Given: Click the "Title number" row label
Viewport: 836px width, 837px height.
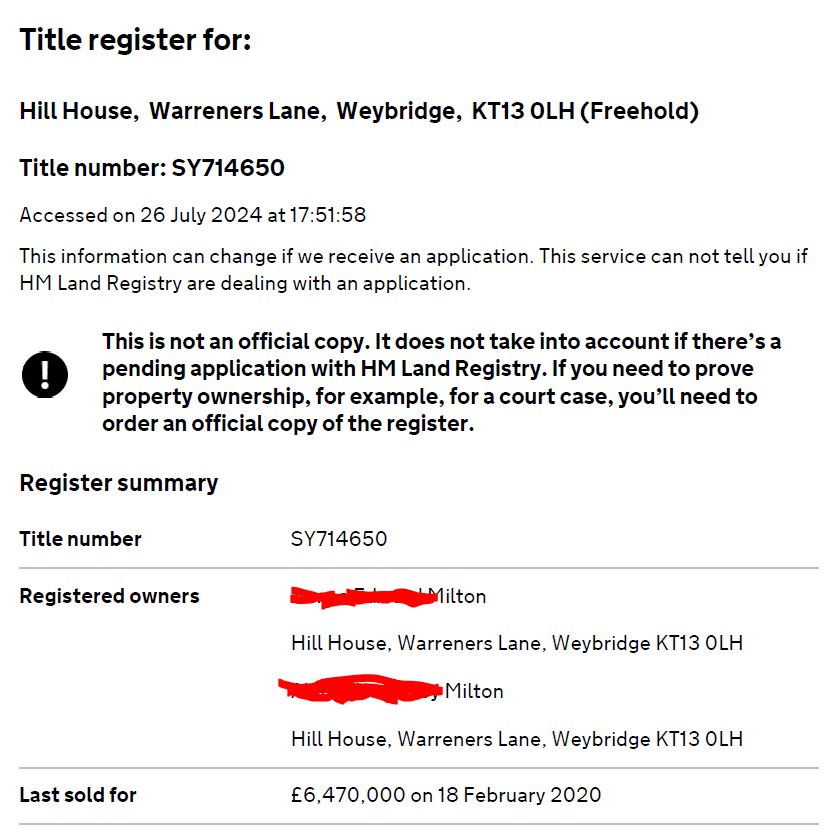Looking at the screenshot, I should [80, 539].
